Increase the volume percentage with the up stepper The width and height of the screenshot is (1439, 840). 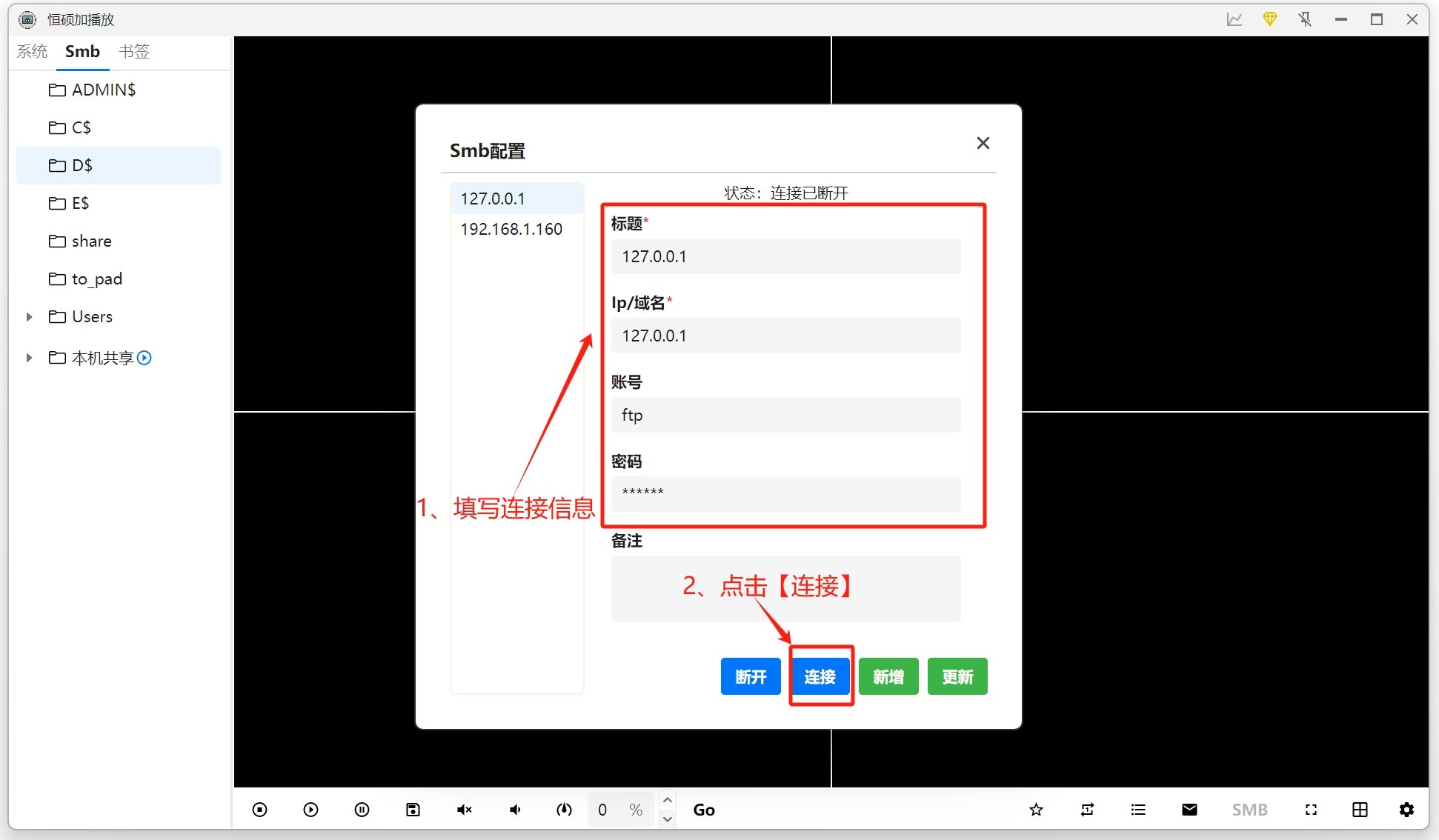(667, 800)
